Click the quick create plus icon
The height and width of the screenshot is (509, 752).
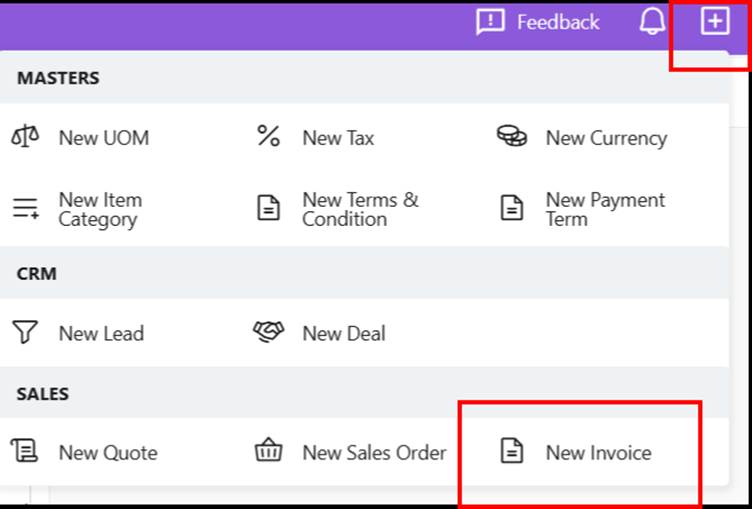point(714,21)
